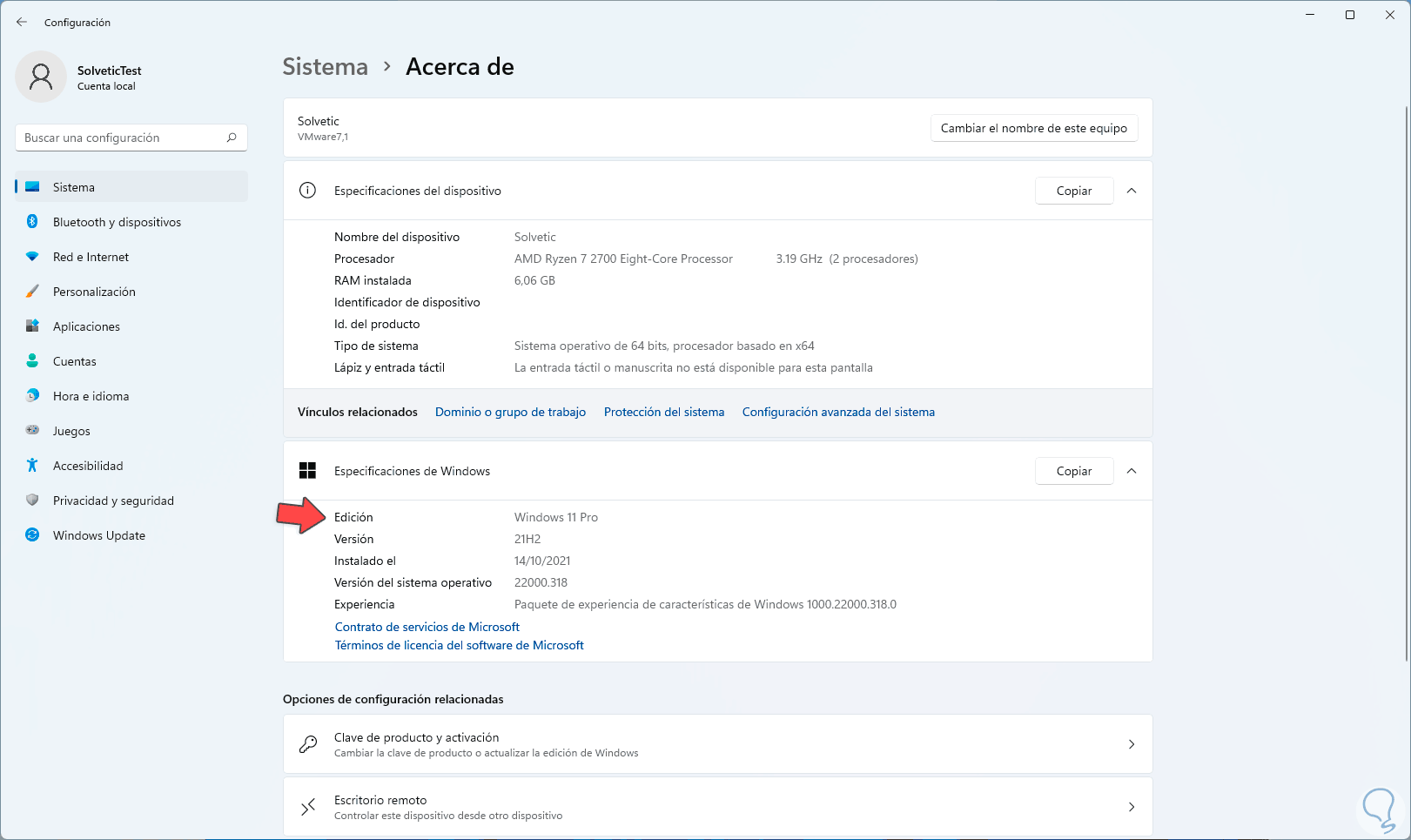Collapse Especificaciones del dispositivo section
The image size is (1411, 840).
(x=1132, y=191)
